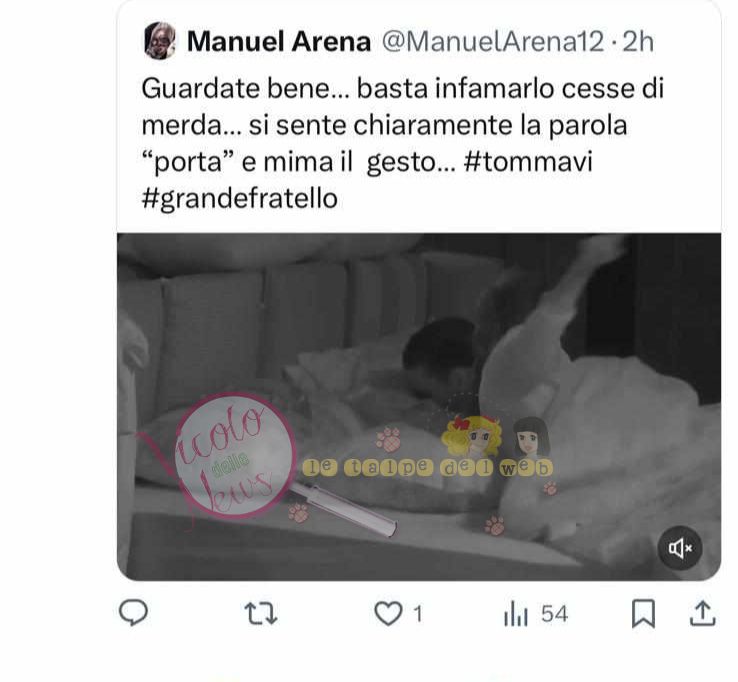738x682 pixels.
Task: Play the embedded video clip
Action: tap(419, 407)
